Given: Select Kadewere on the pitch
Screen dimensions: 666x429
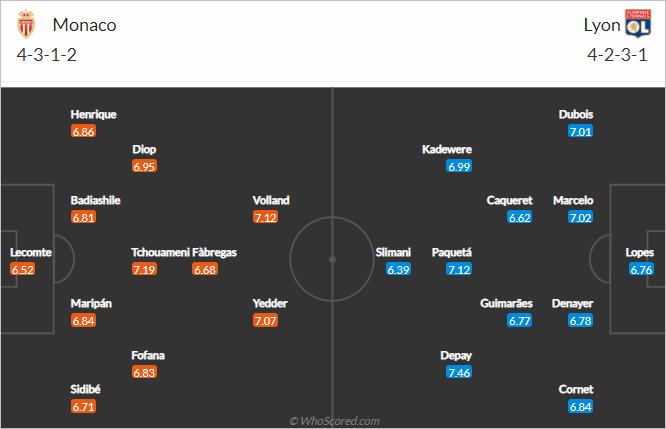Looking at the screenshot, I should point(447,150).
